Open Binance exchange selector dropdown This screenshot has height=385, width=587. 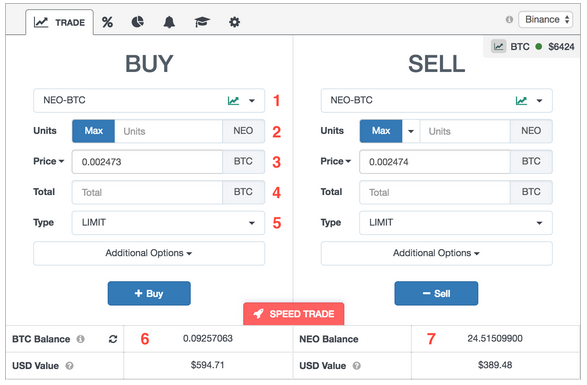tap(546, 19)
